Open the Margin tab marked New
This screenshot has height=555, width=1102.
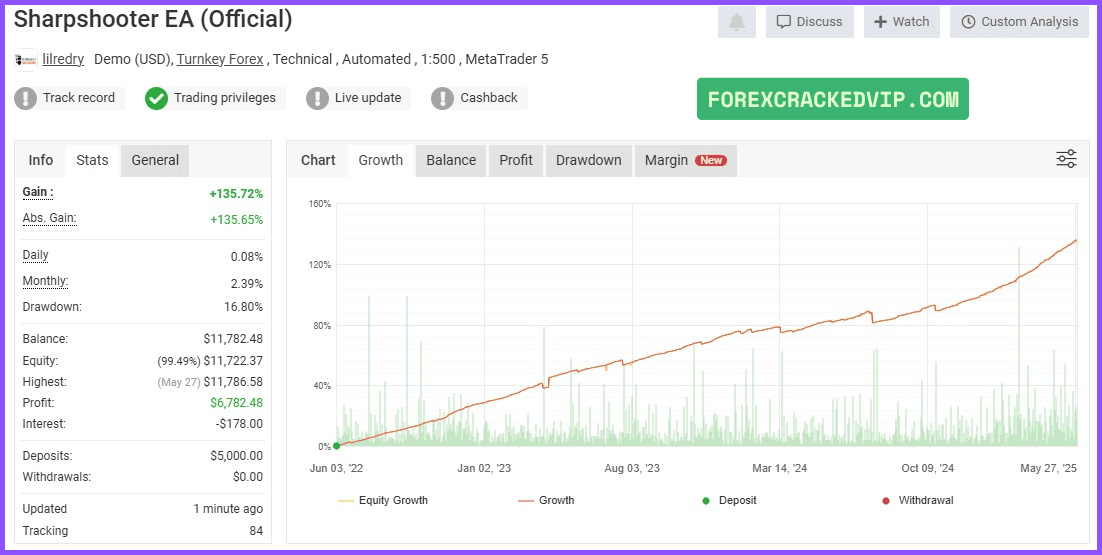point(686,160)
